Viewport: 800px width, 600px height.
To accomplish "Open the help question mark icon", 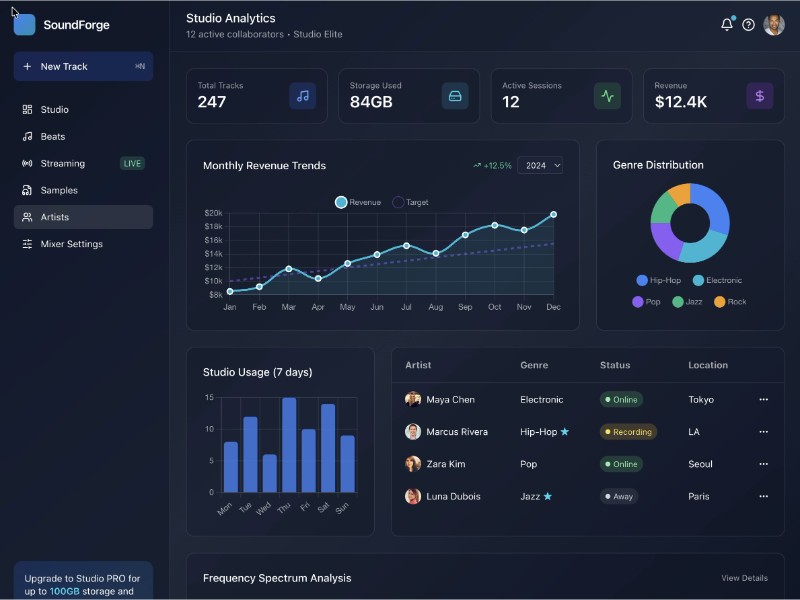I will (748, 24).
